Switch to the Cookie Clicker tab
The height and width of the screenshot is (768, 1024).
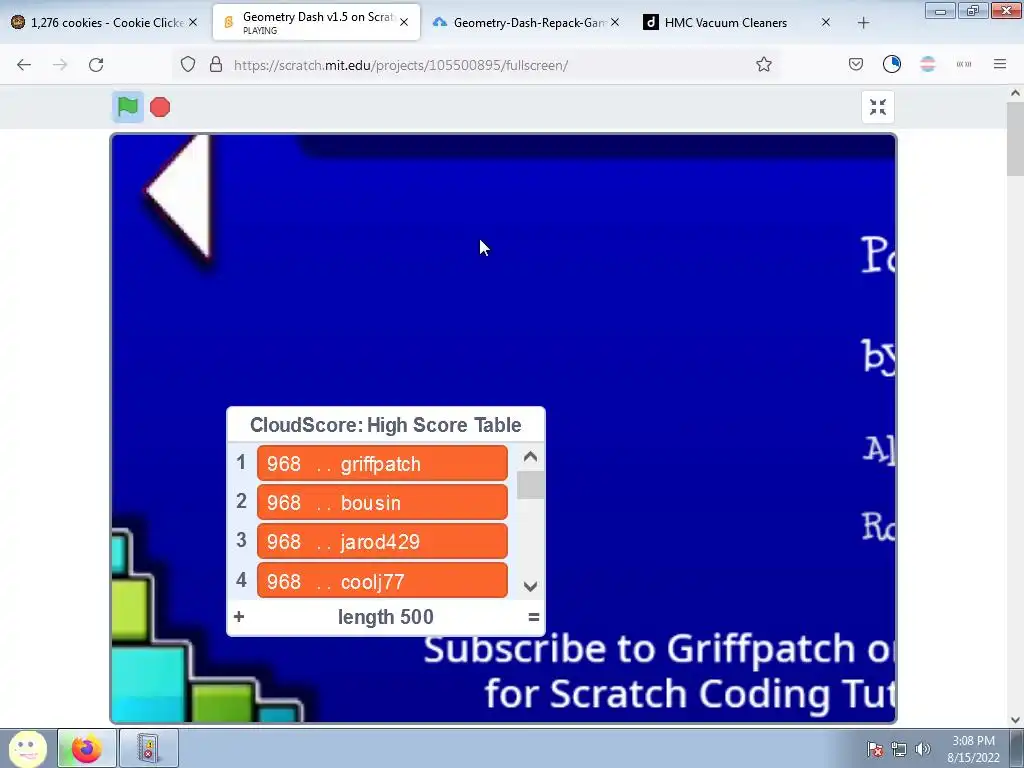(104, 22)
